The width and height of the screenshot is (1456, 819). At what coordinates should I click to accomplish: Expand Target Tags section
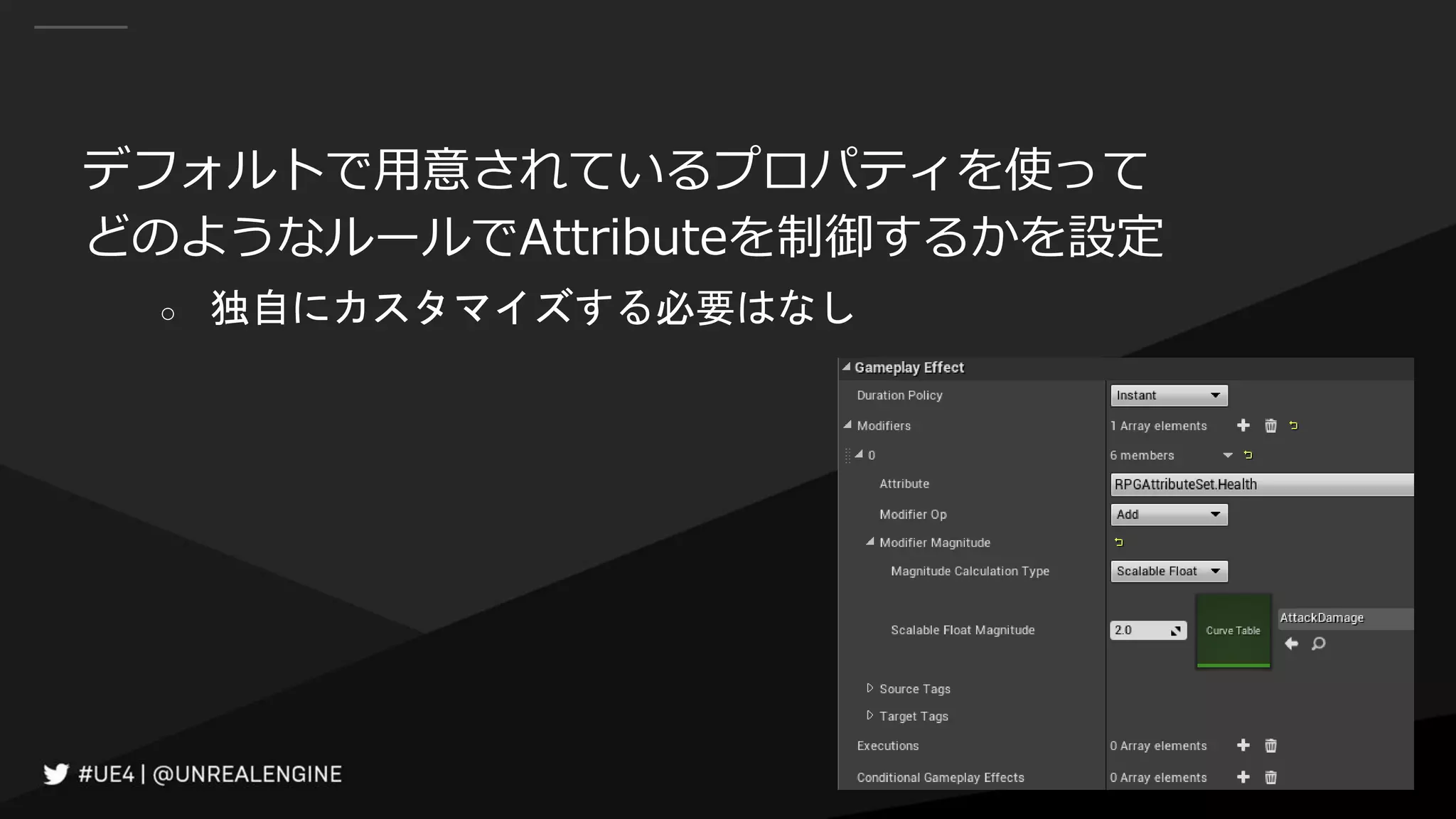pyautogui.click(x=869, y=715)
